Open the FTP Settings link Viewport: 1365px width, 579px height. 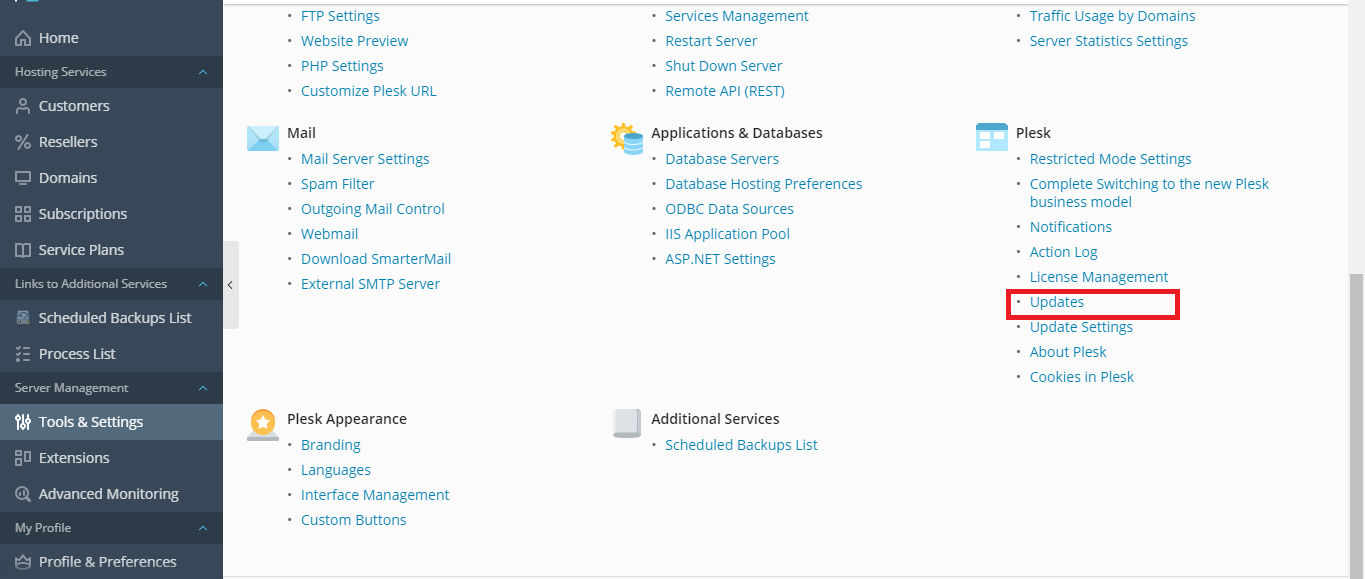(x=340, y=16)
